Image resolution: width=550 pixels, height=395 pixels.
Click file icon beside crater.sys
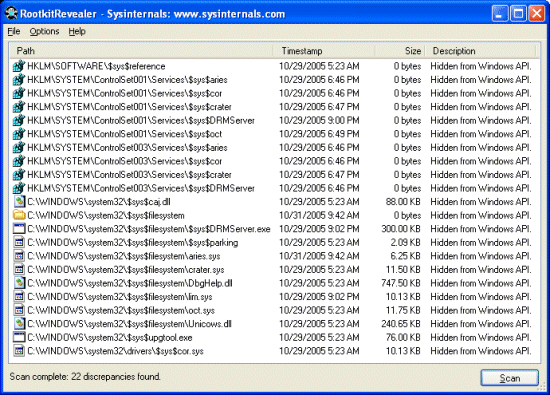(19, 269)
